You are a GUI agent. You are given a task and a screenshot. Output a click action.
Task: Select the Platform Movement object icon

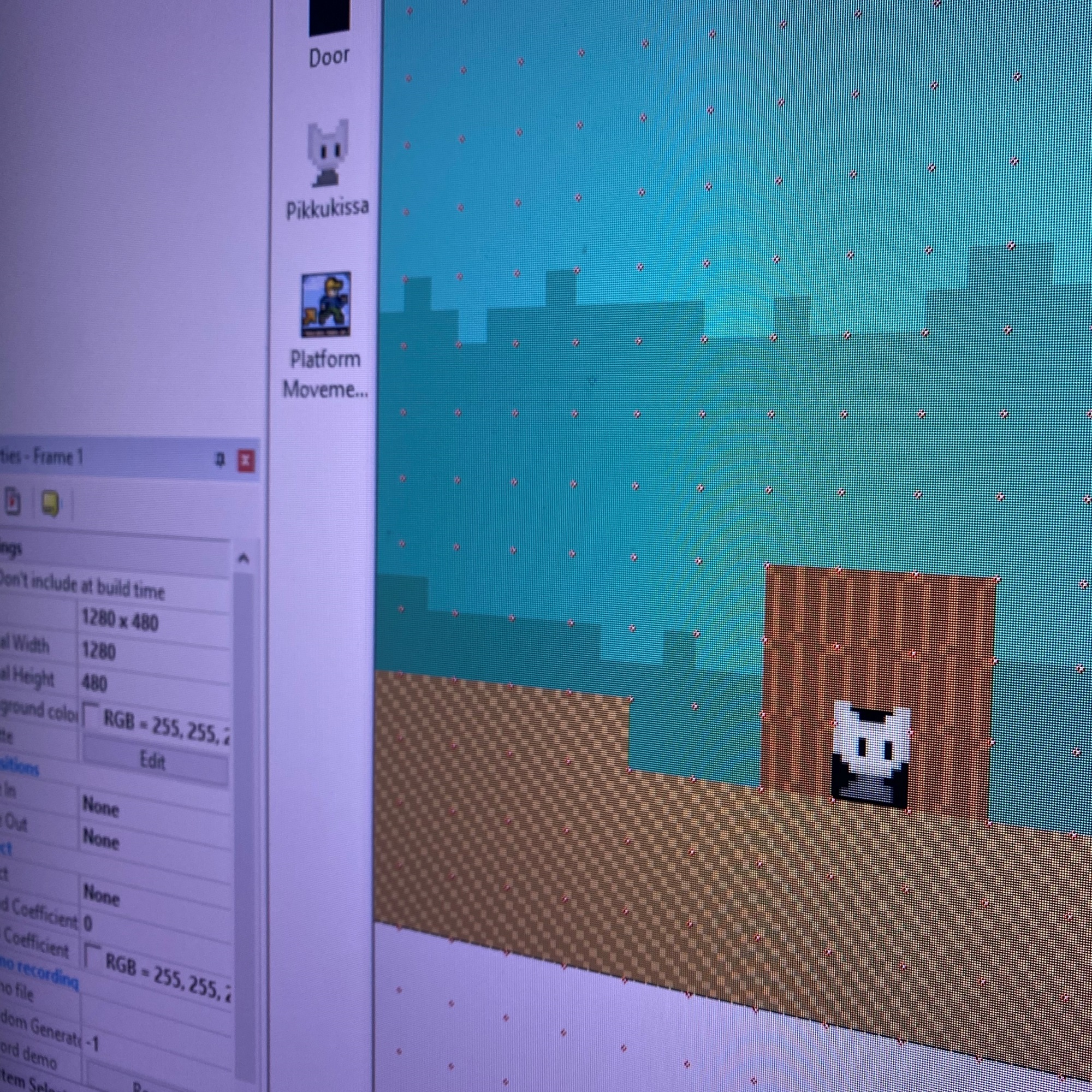(325, 305)
